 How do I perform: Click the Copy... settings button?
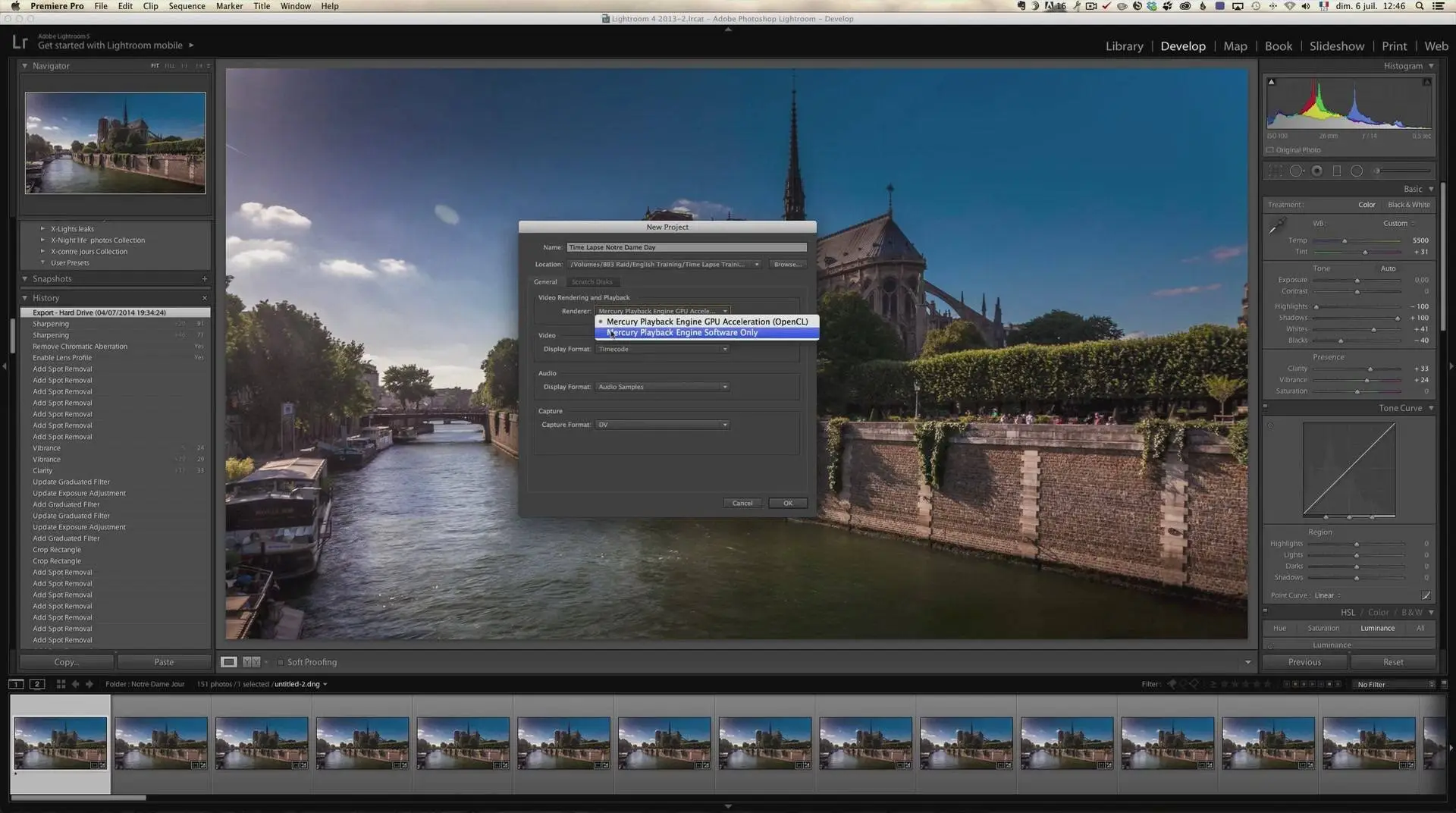point(67,662)
